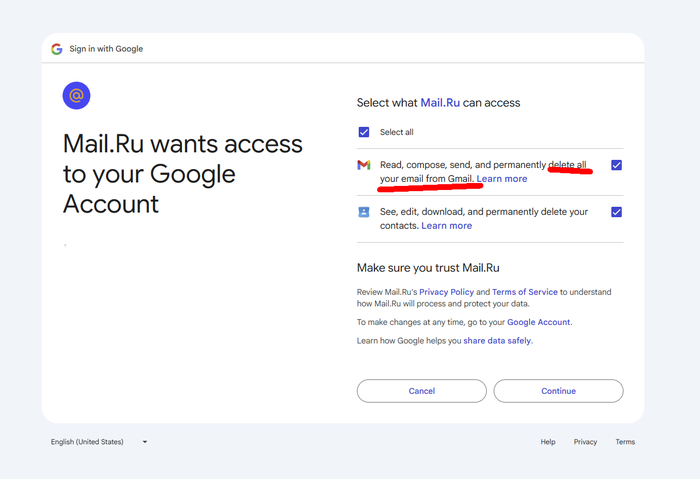The width and height of the screenshot is (700, 479).
Task: Open Mail.Ru's Privacy Policy link
Action: pyautogui.click(x=446, y=292)
